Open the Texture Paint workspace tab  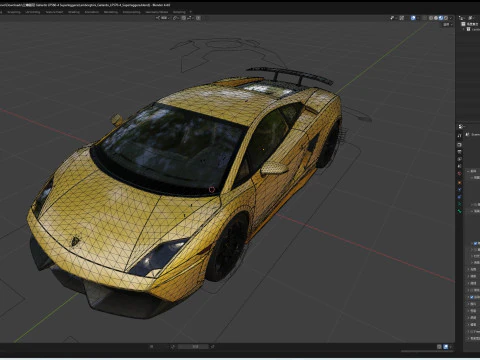pyautogui.click(x=54, y=12)
